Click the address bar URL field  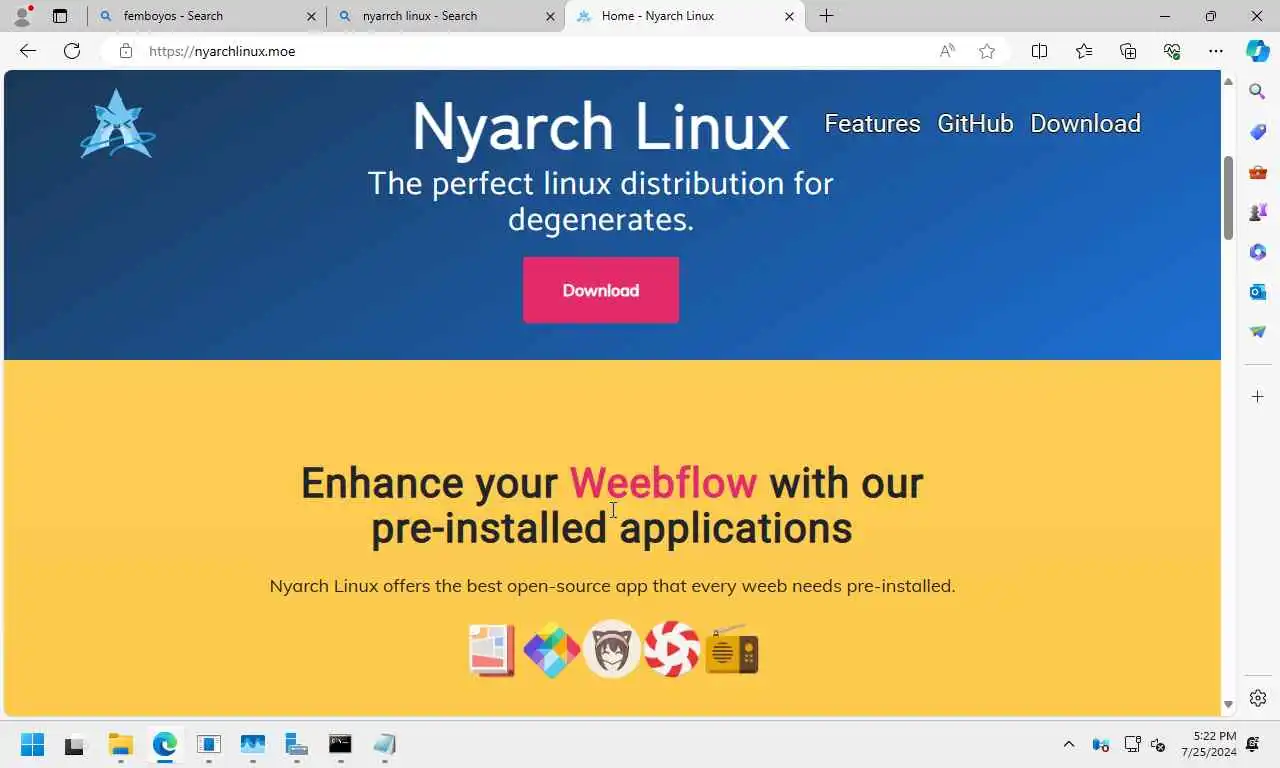[x=530, y=51]
